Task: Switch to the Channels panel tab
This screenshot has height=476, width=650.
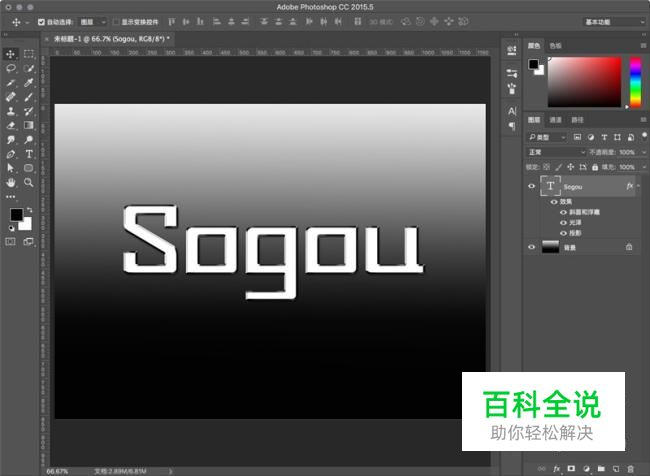Action: pyautogui.click(x=555, y=120)
